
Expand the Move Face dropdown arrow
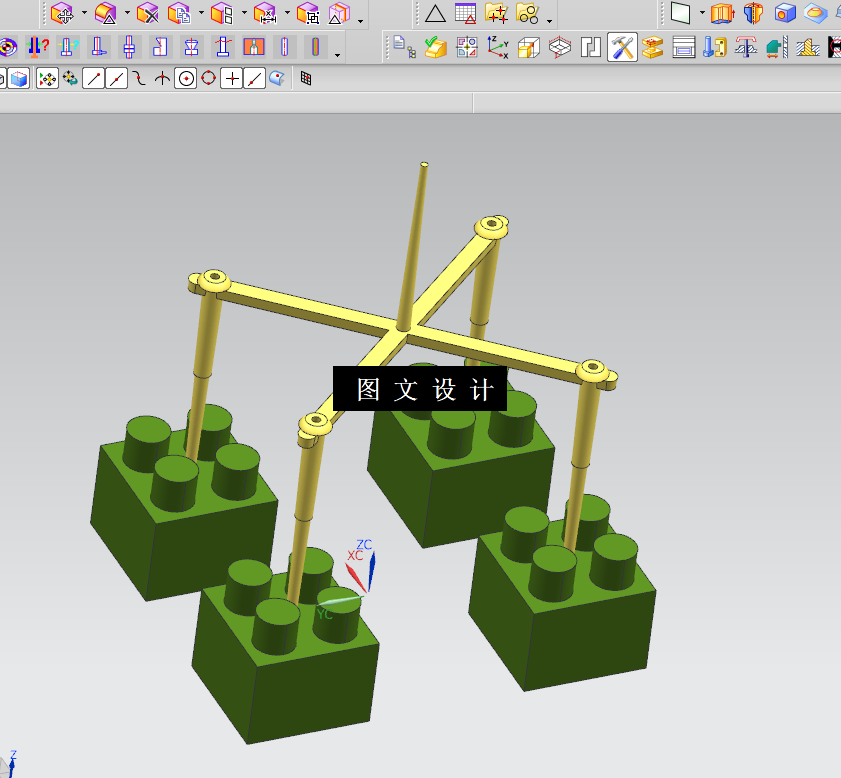[84, 13]
